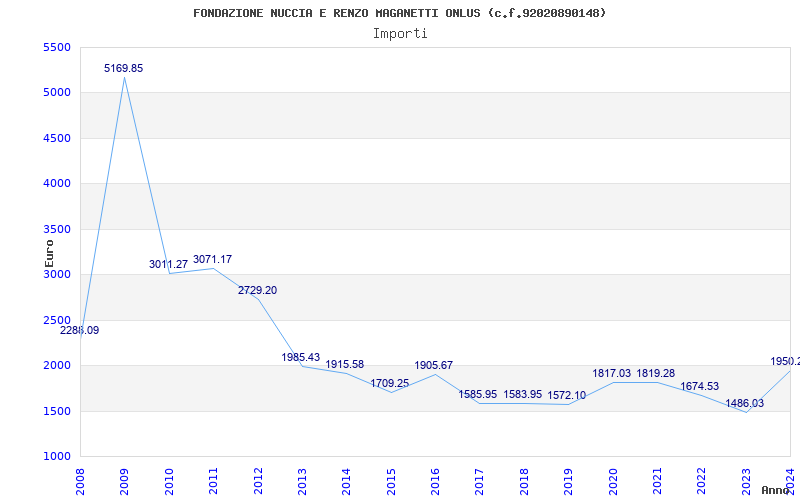Click the x-axis year 2022
Image resolution: width=800 pixels, height=500 pixels.
tap(702, 481)
